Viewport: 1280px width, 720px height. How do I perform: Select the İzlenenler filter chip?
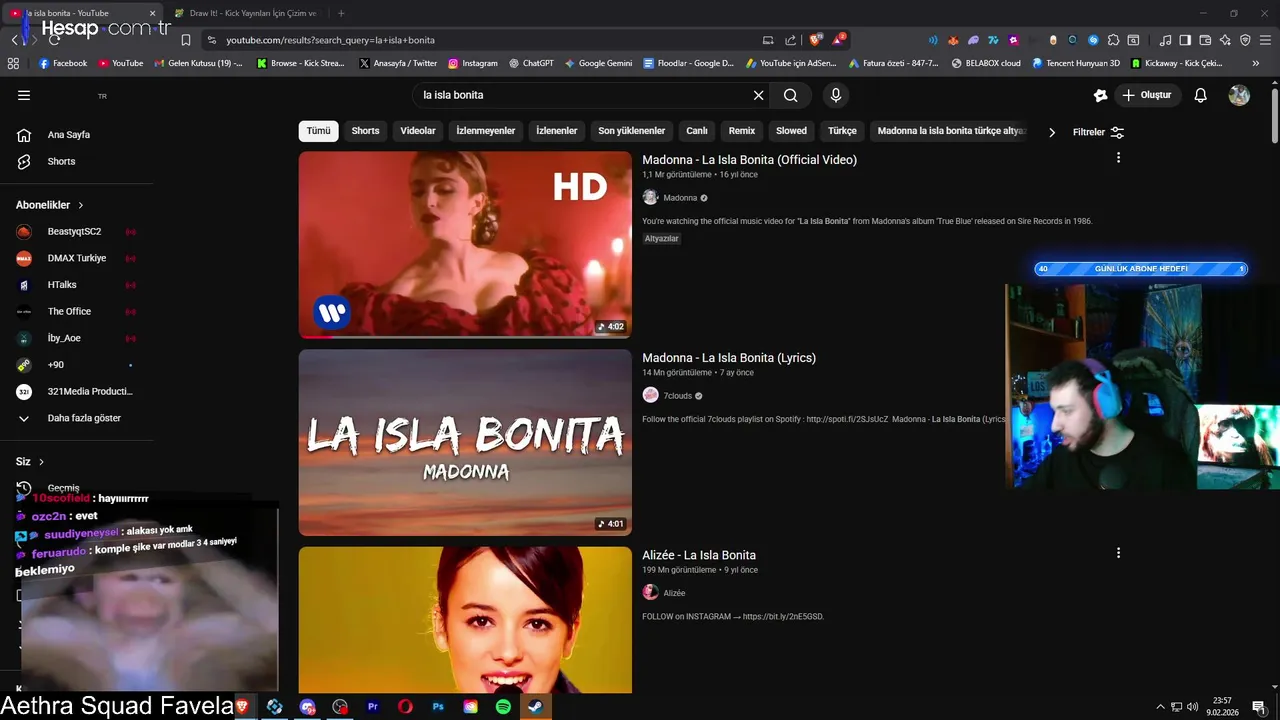[557, 131]
